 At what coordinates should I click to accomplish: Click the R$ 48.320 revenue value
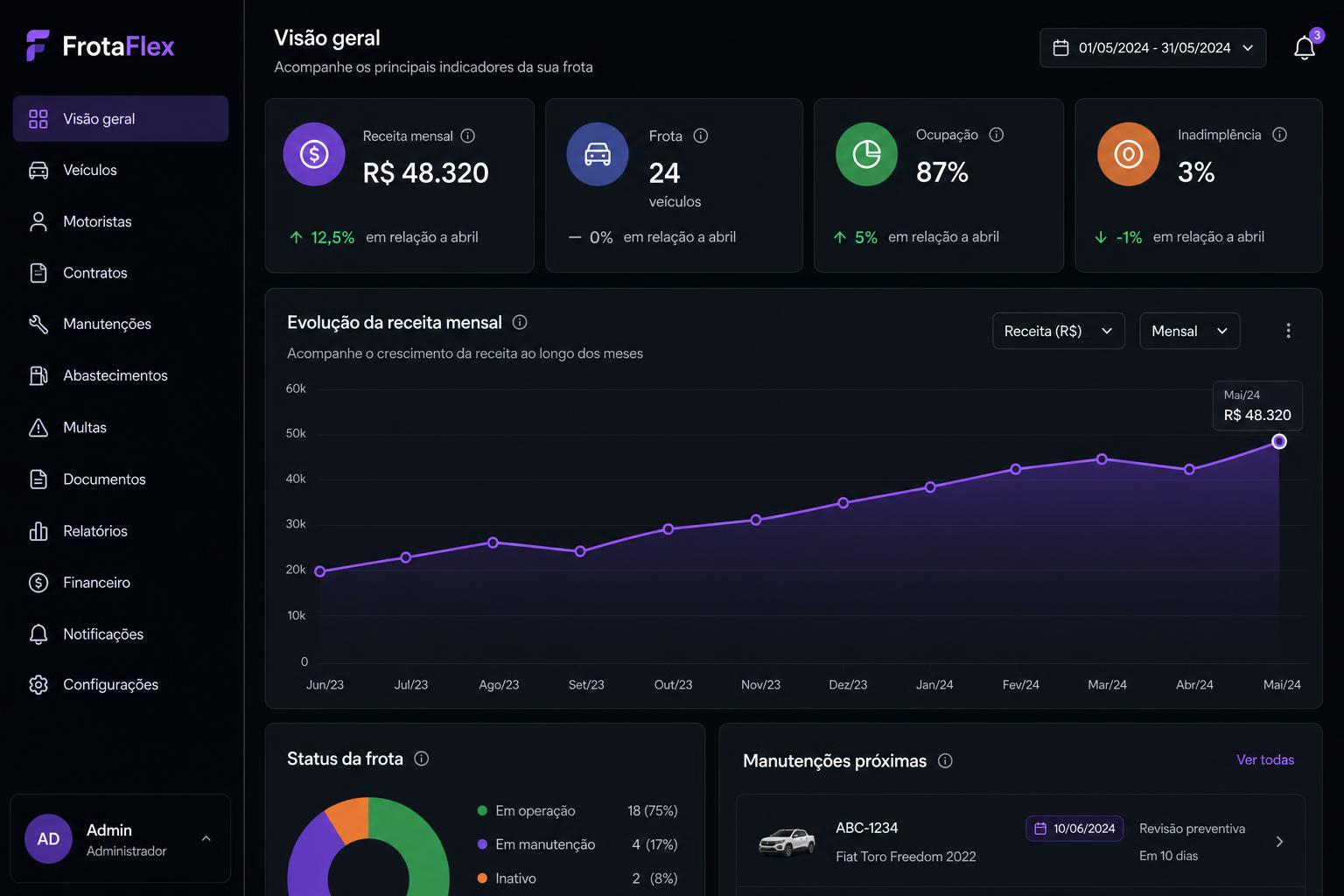pos(426,173)
